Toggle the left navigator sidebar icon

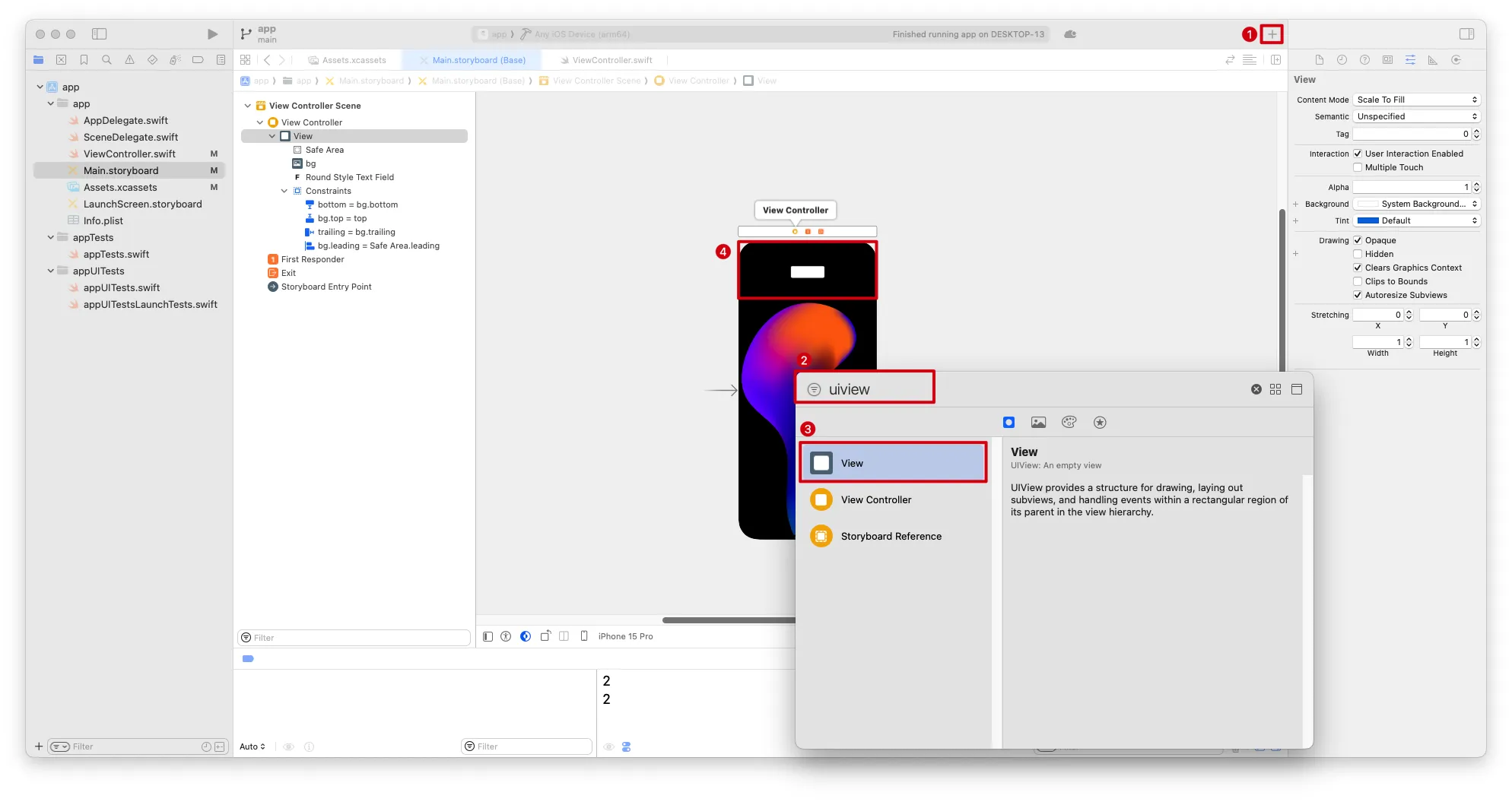(x=100, y=34)
